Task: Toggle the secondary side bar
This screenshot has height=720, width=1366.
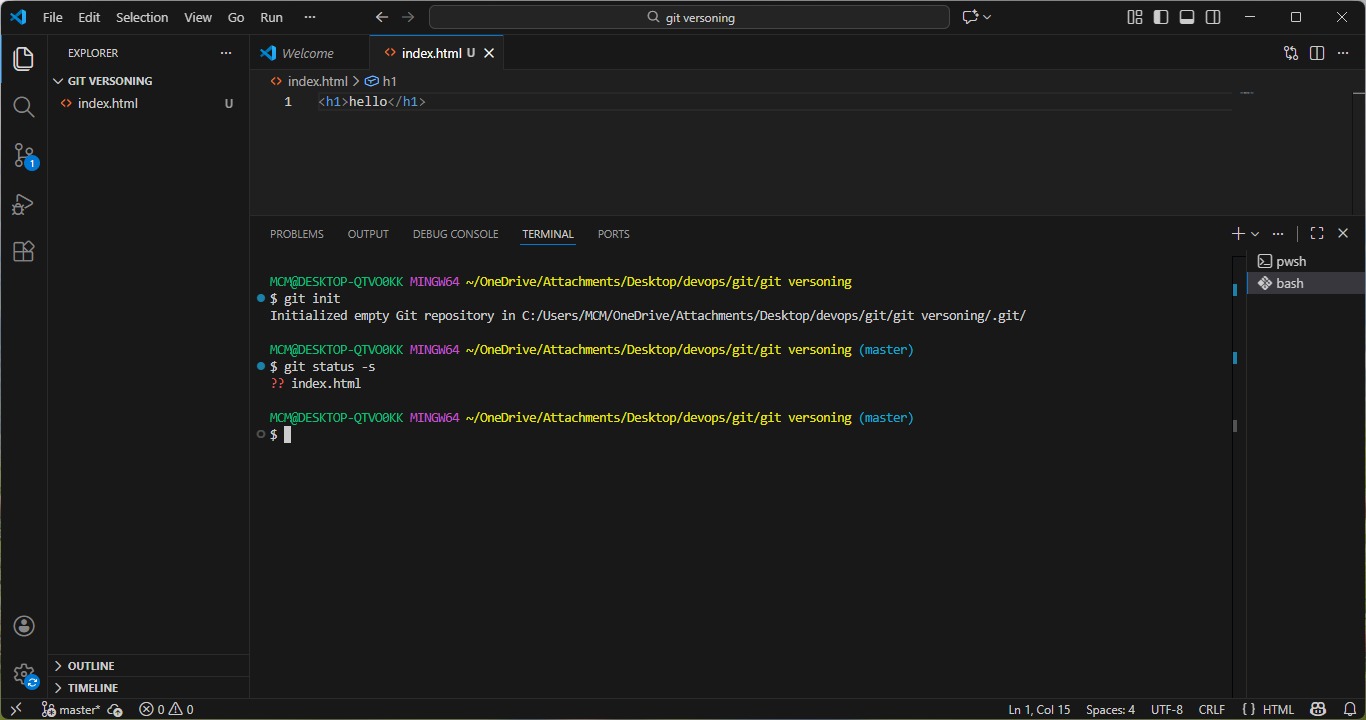Action: [x=1213, y=17]
